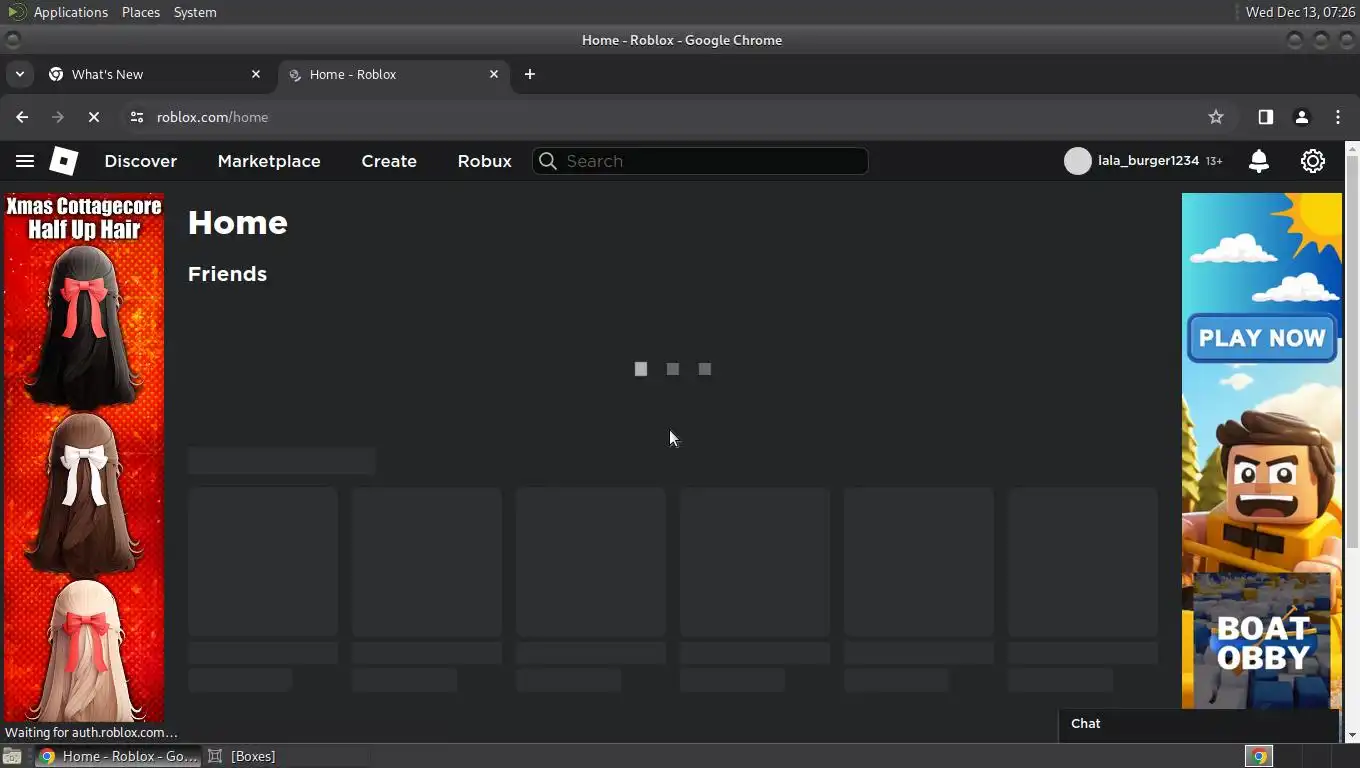The height and width of the screenshot is (768, 1360).
Task: Open the Roblox hamburger navigation menu
Action: pos(25,161)
